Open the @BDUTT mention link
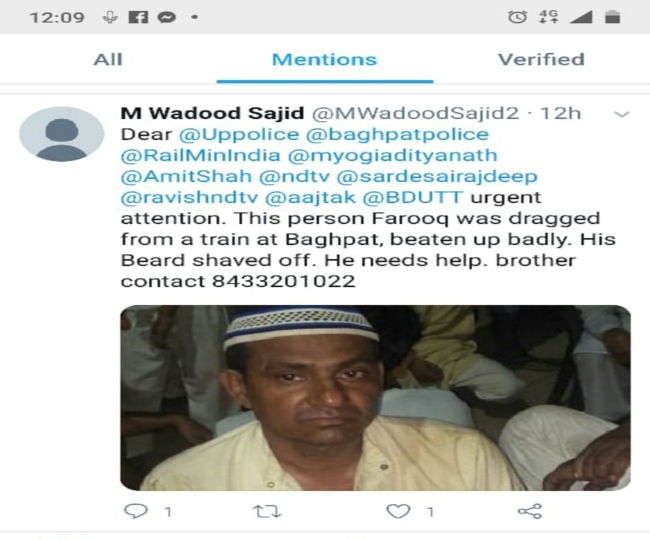650x540 pixels. tap(413, 197)
